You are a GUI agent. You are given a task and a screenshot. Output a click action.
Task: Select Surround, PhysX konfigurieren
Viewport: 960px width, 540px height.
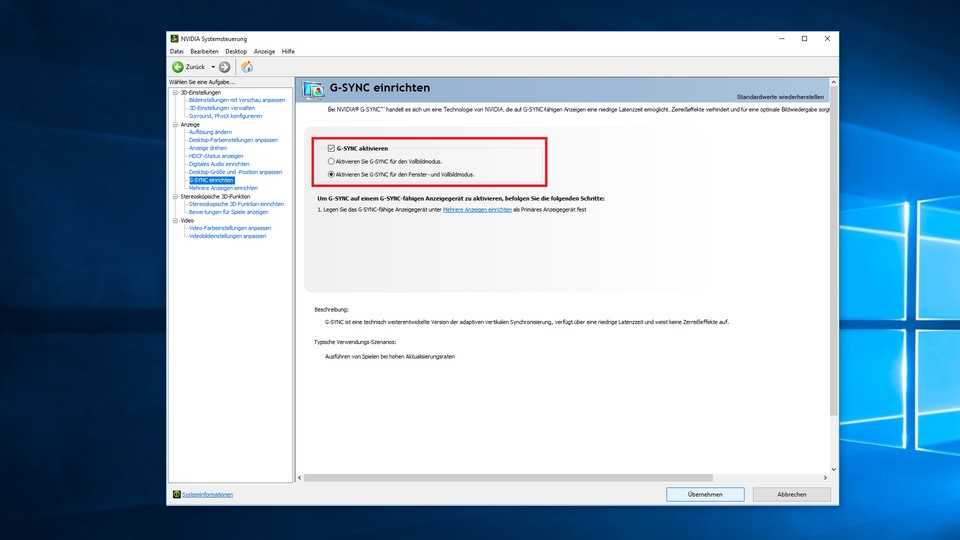coord(225,116)
